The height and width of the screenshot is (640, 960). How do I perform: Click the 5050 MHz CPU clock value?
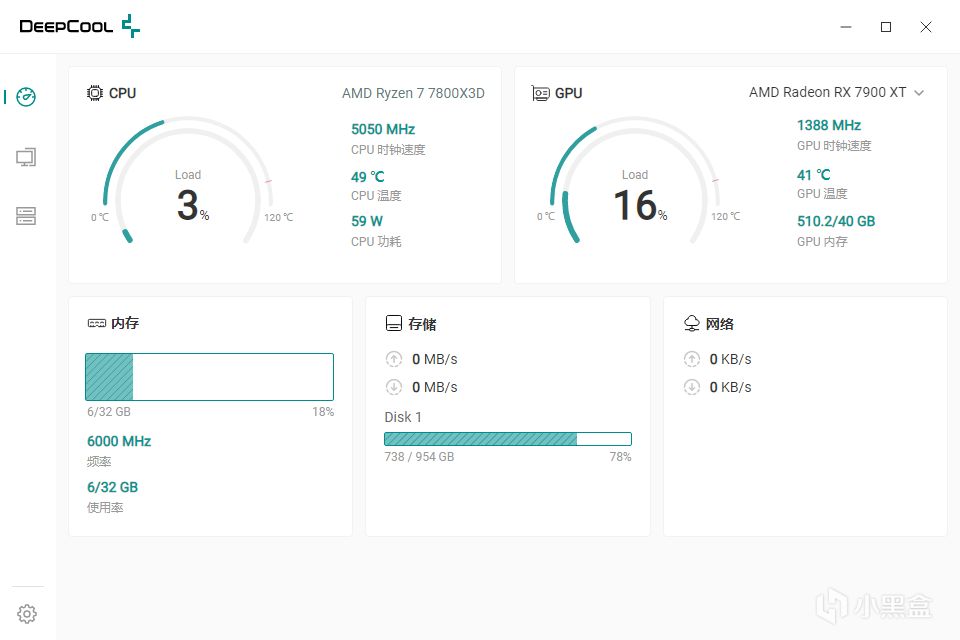(383, 129)
